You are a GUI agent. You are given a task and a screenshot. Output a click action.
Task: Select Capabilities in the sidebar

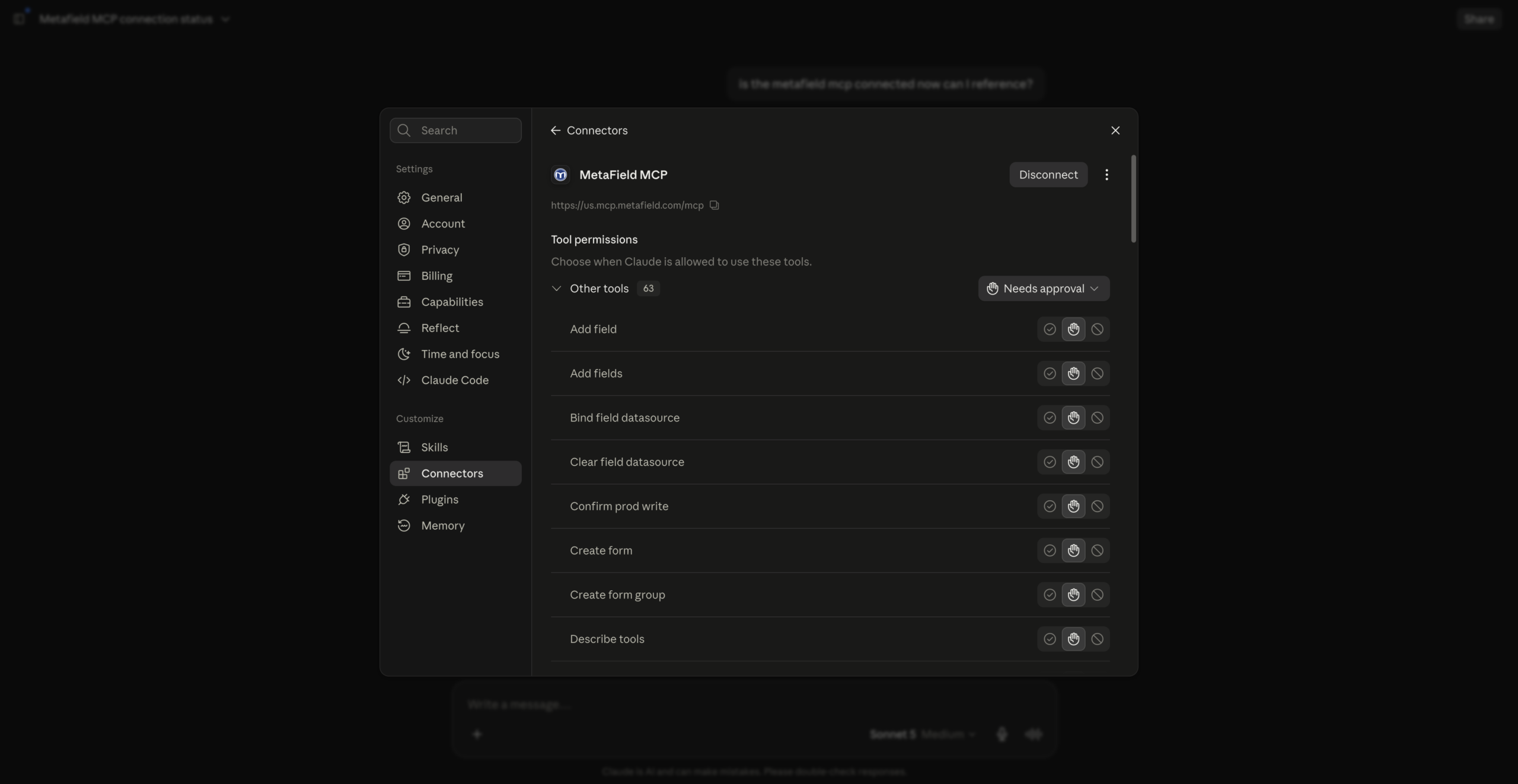click(x=455, y=302)
